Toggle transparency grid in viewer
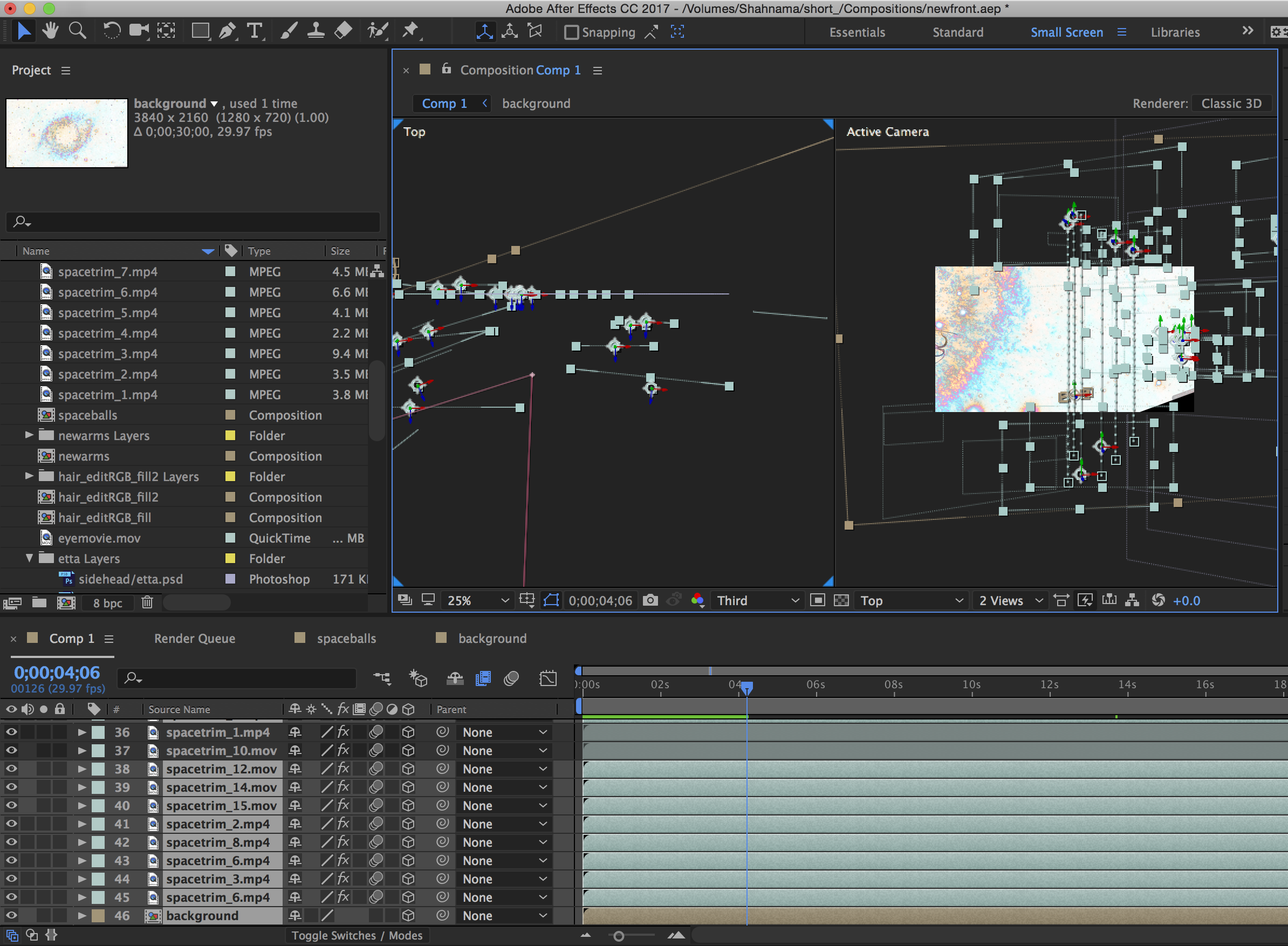1288x946 pixels. point(841,600)
